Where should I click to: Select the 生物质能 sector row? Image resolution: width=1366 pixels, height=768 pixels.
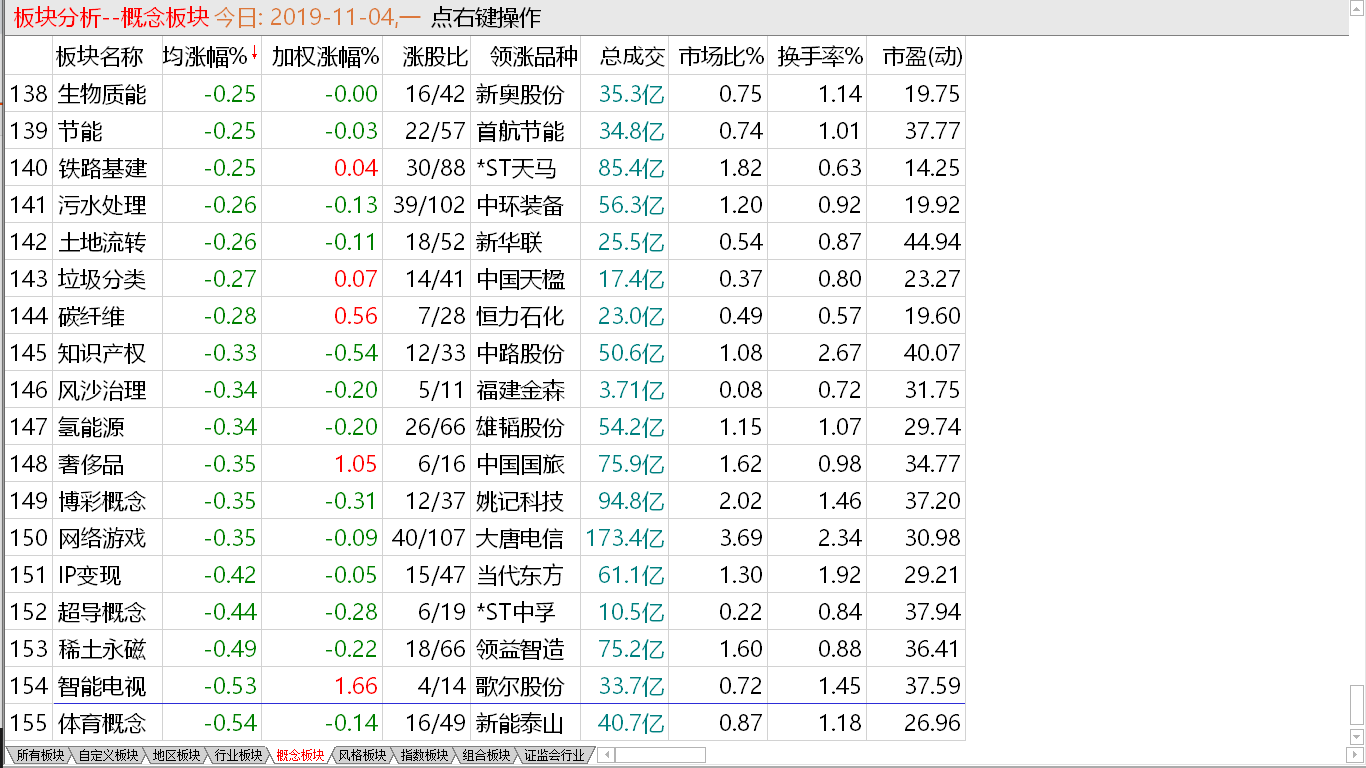[x=485, y=94]
